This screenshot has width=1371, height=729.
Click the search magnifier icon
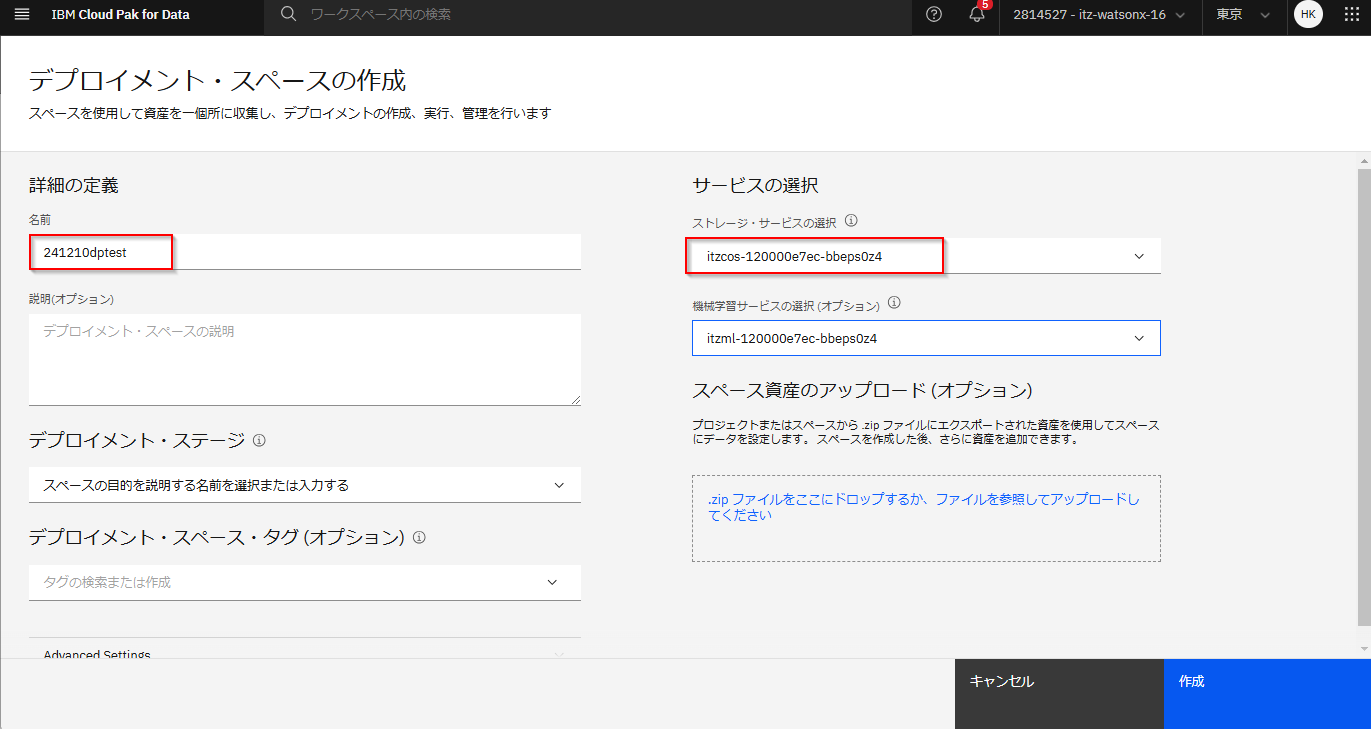pos(288,14)
